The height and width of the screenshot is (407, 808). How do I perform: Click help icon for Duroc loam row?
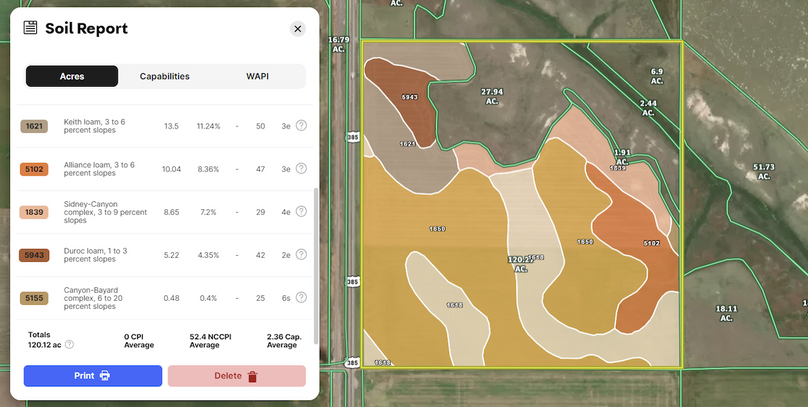301,255
